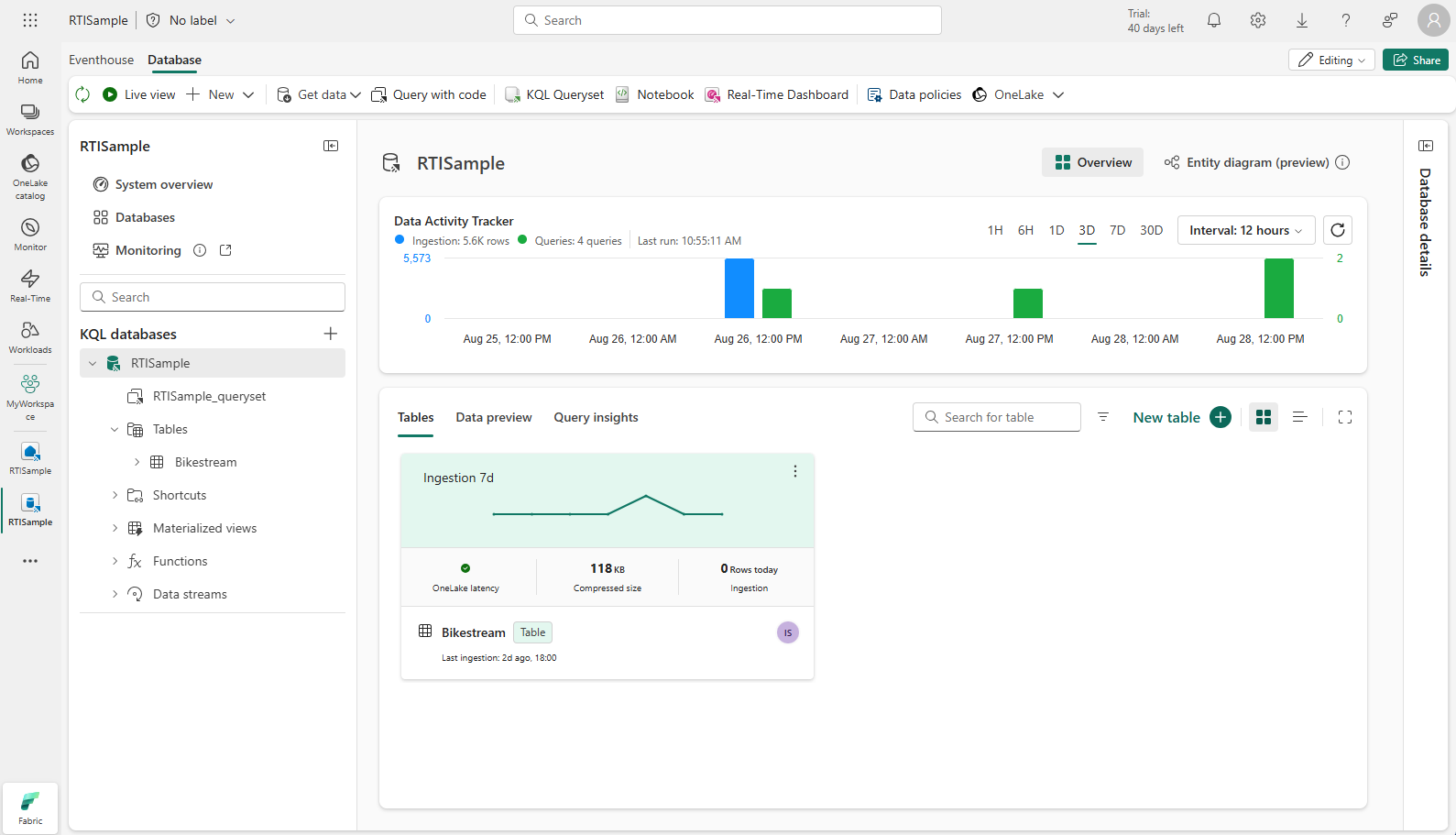Select Entity diagram (preview) view

[1246, 162]
